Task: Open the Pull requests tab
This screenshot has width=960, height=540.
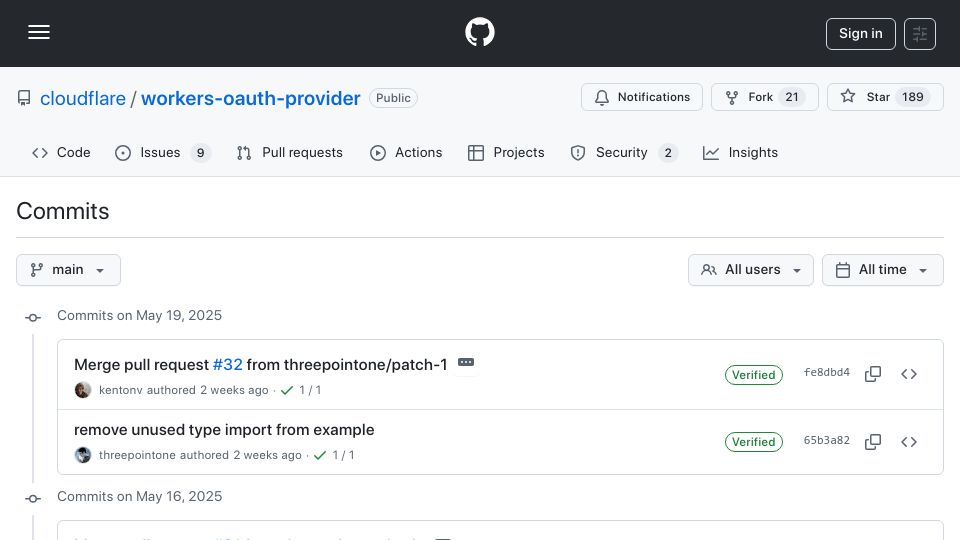Action: pos(290,152)
